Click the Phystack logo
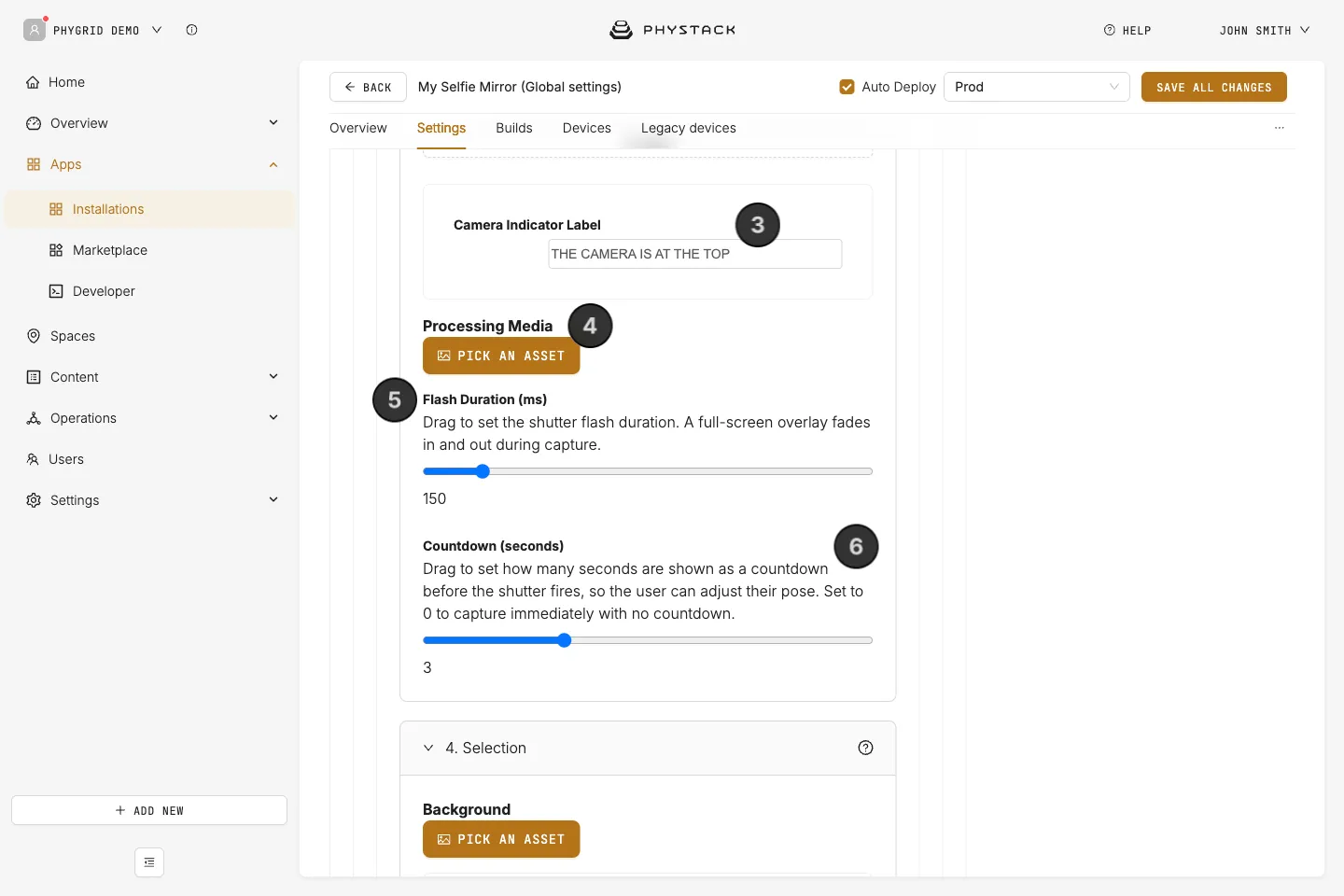 pyautogui.click(x=672, y=30)
